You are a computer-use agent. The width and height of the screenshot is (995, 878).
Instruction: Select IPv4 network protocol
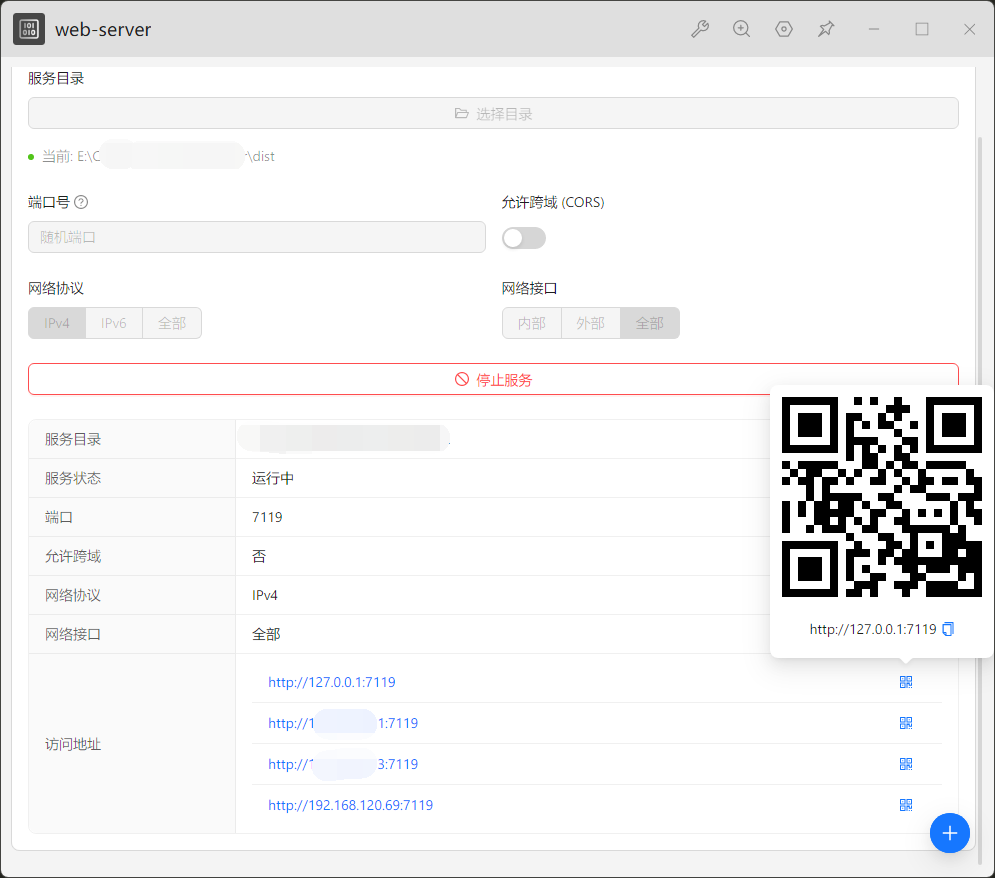(x=57, y=323)
